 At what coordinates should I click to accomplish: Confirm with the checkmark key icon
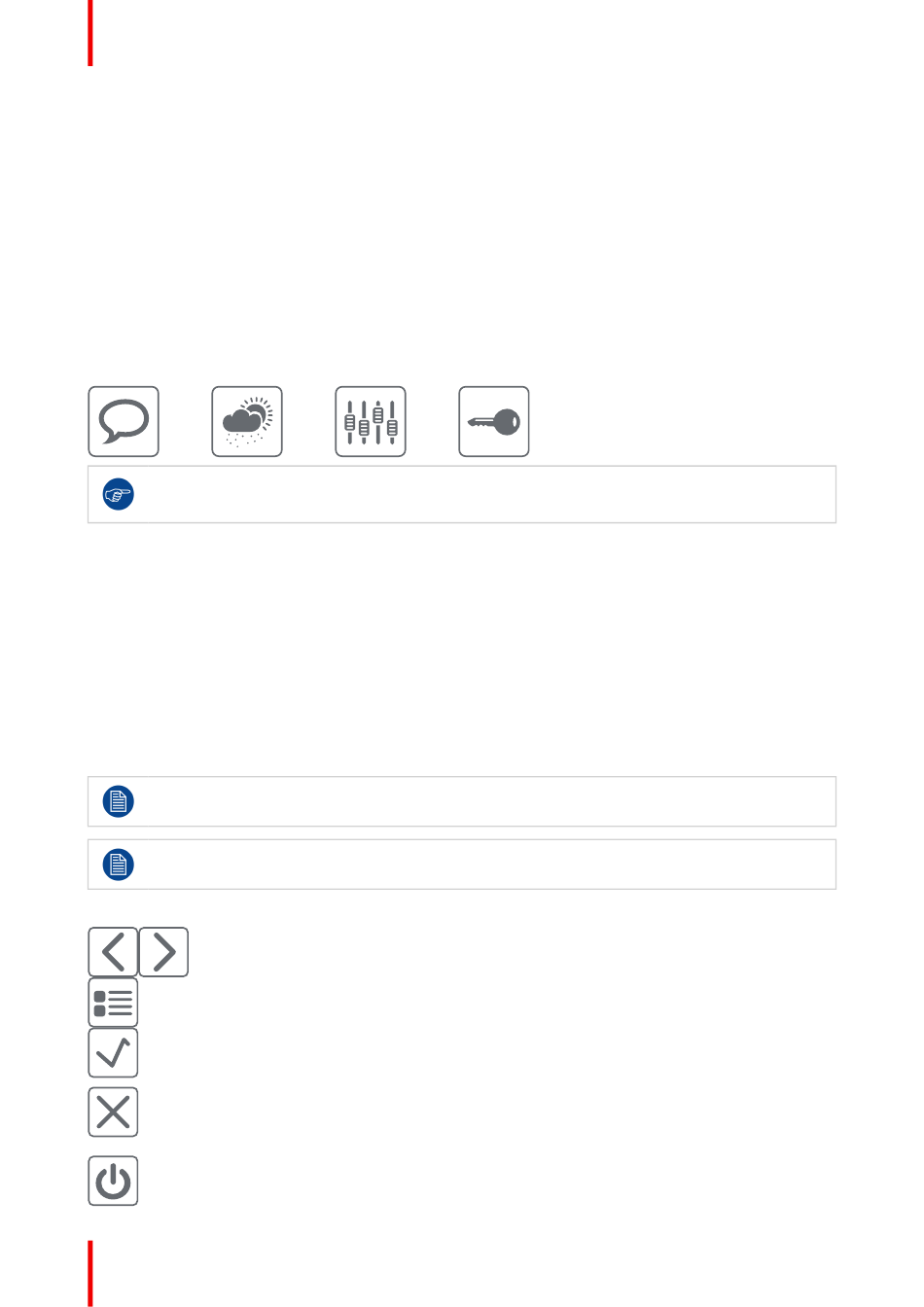(113, 1053)
